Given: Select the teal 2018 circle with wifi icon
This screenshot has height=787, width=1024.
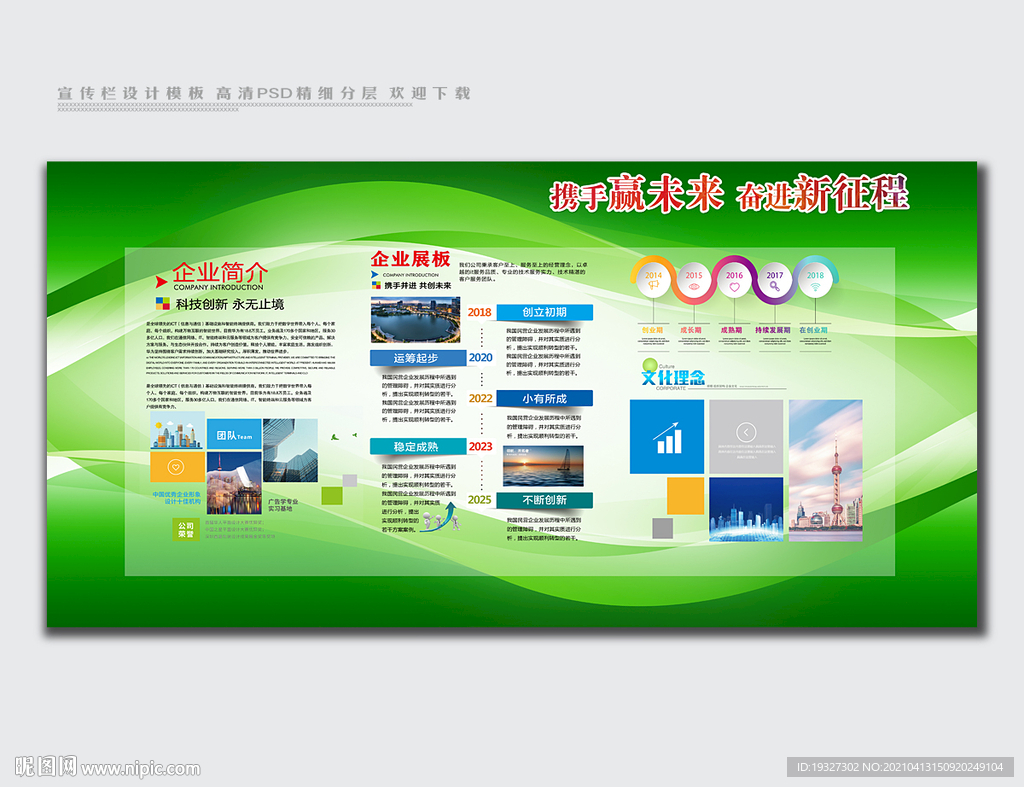Looking at the screenshot, I should (x=815, y=280).
